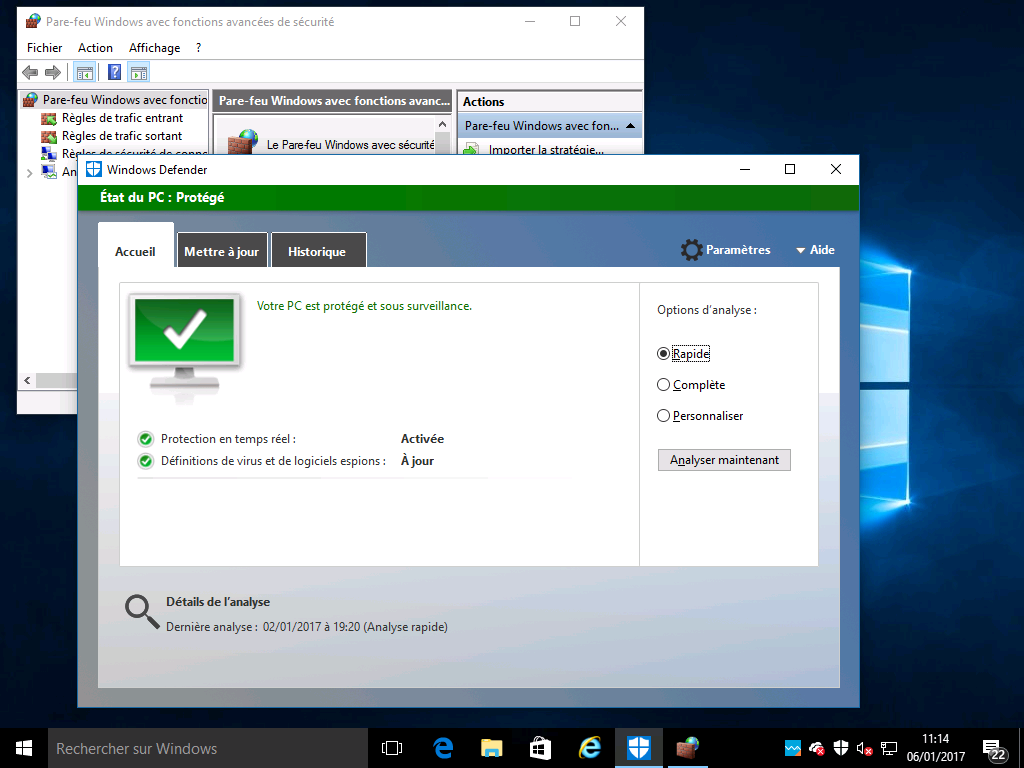Open the Fichier menu in firewall window

click(x=44, y=48)
